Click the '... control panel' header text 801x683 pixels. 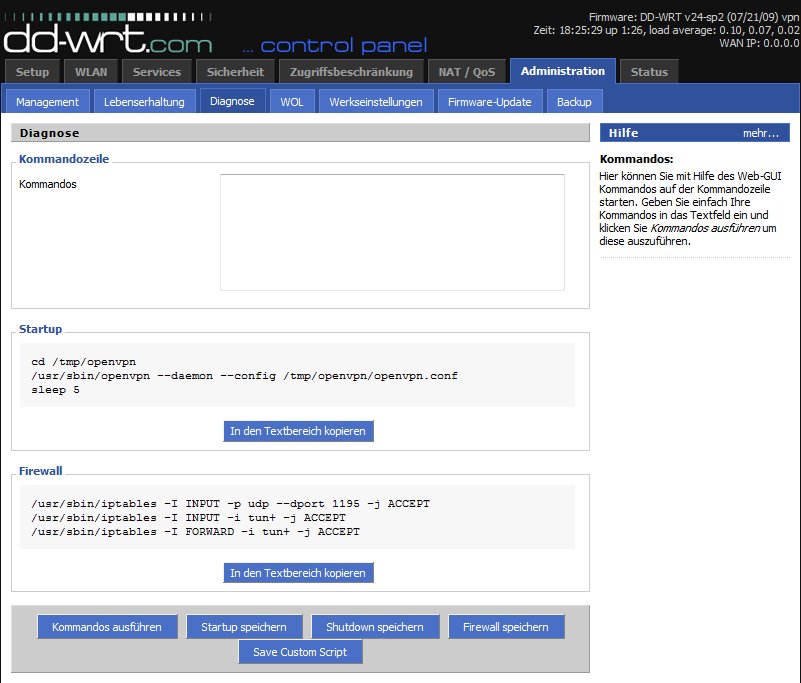tap(335, 45)
